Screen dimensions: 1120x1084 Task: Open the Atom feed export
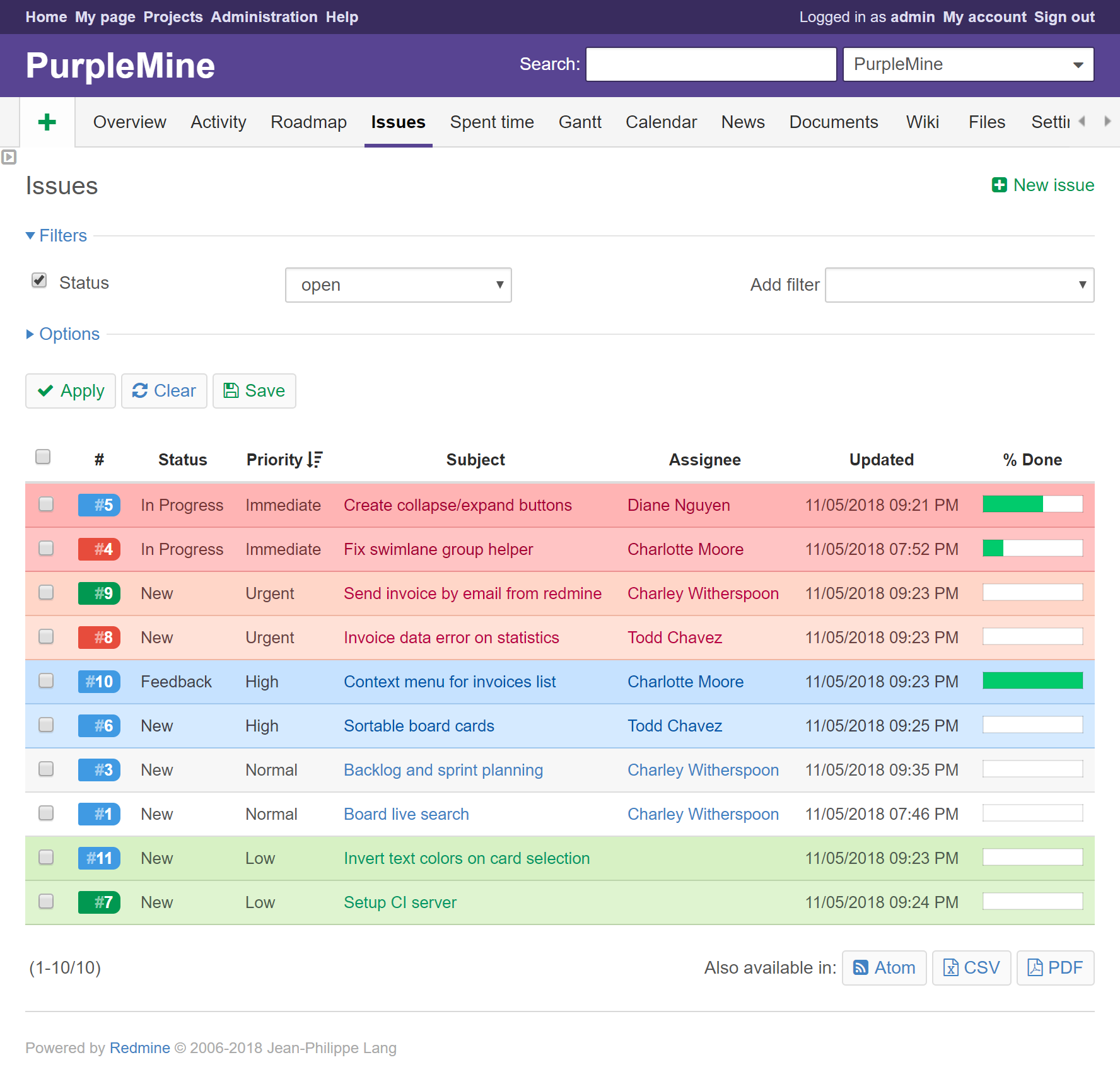[884, 967]
